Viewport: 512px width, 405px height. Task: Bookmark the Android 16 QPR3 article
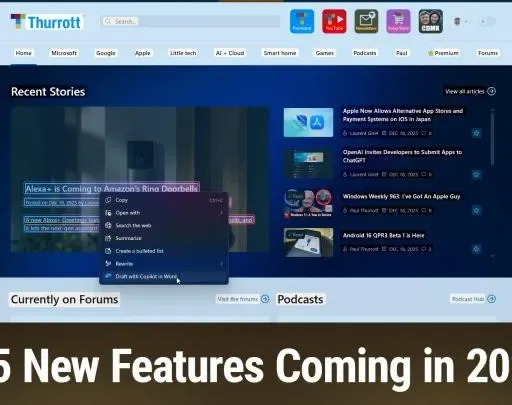[x=476, y=249]
